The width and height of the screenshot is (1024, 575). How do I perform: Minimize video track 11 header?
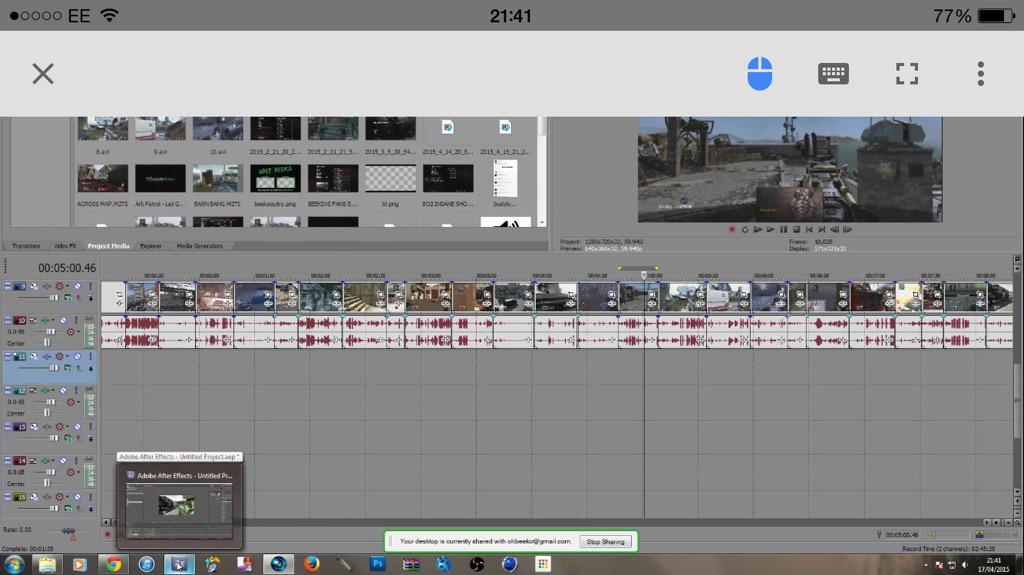pos(8,357)
